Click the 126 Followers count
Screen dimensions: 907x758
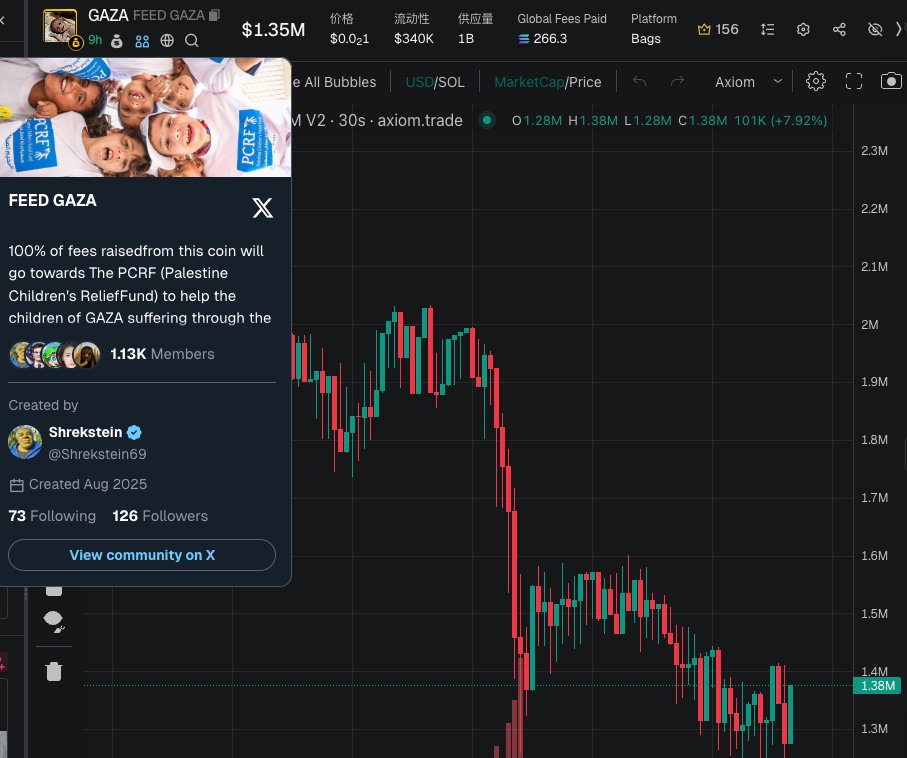coord(160,516)
